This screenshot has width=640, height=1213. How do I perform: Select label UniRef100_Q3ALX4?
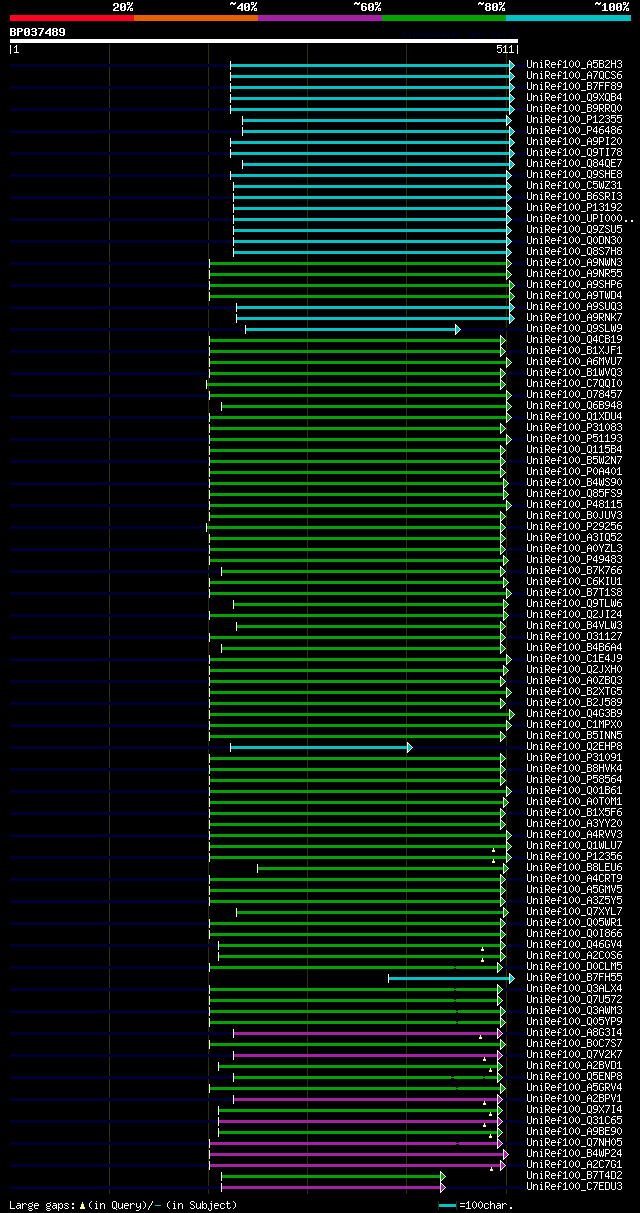(574, 989)
